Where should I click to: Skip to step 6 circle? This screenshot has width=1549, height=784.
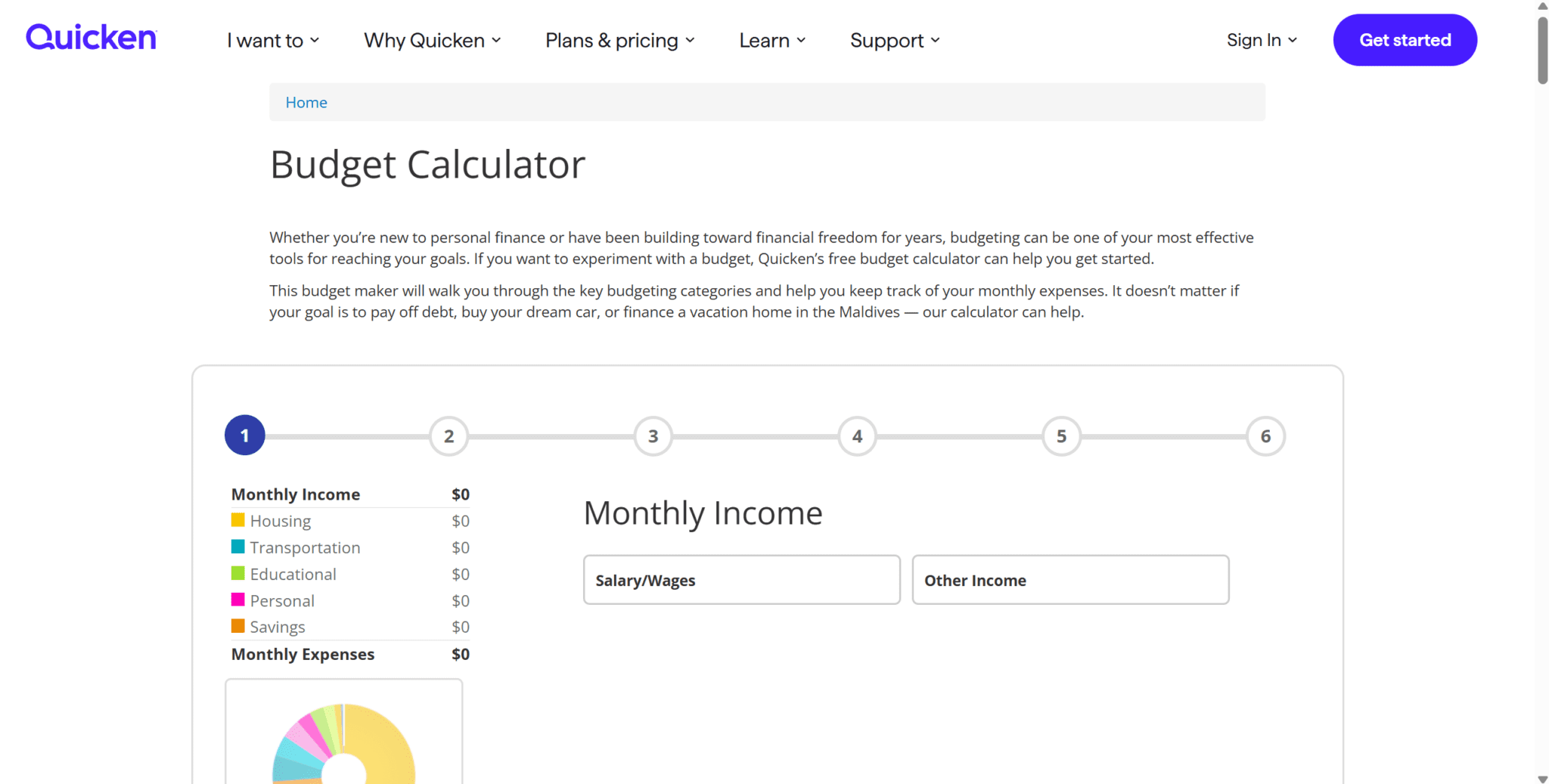[1265, 436]
